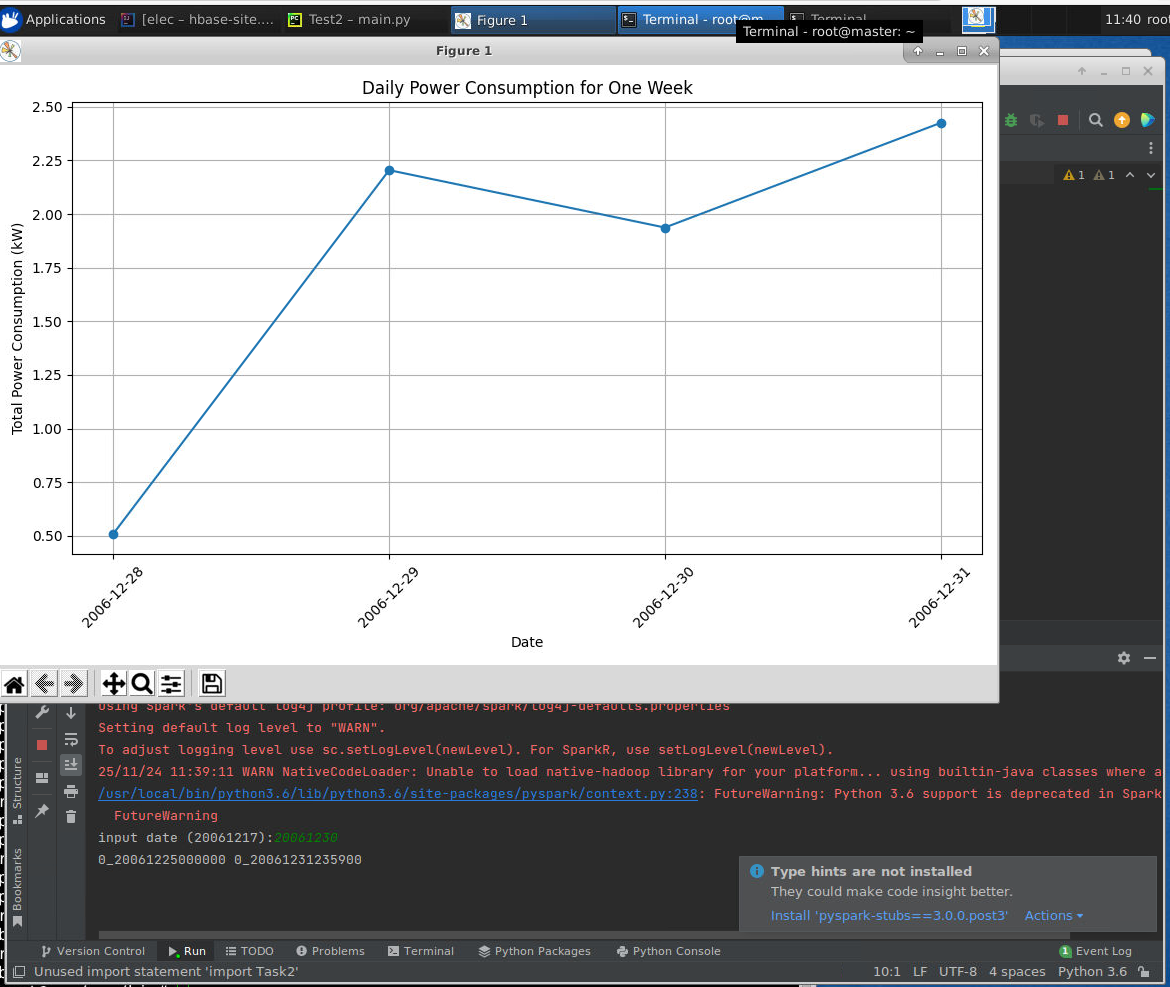Screen dimensions: 1170x987
Task: Click the green Debug bug icon
Action: pyautogui.click(x=1012, y=120)
